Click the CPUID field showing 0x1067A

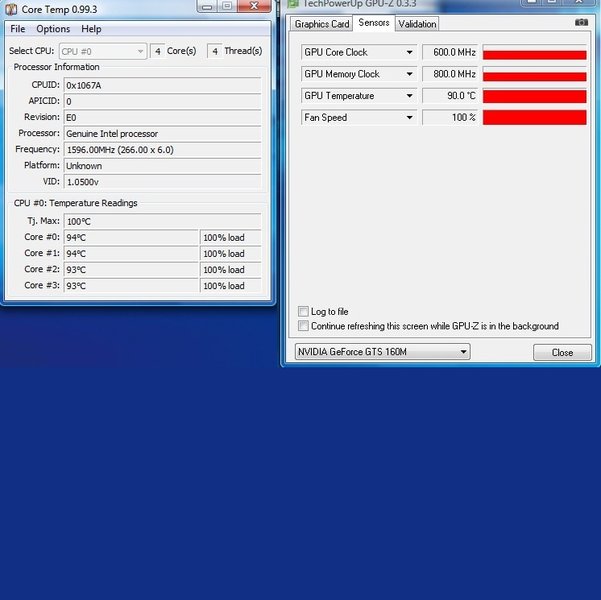point(163,85)
